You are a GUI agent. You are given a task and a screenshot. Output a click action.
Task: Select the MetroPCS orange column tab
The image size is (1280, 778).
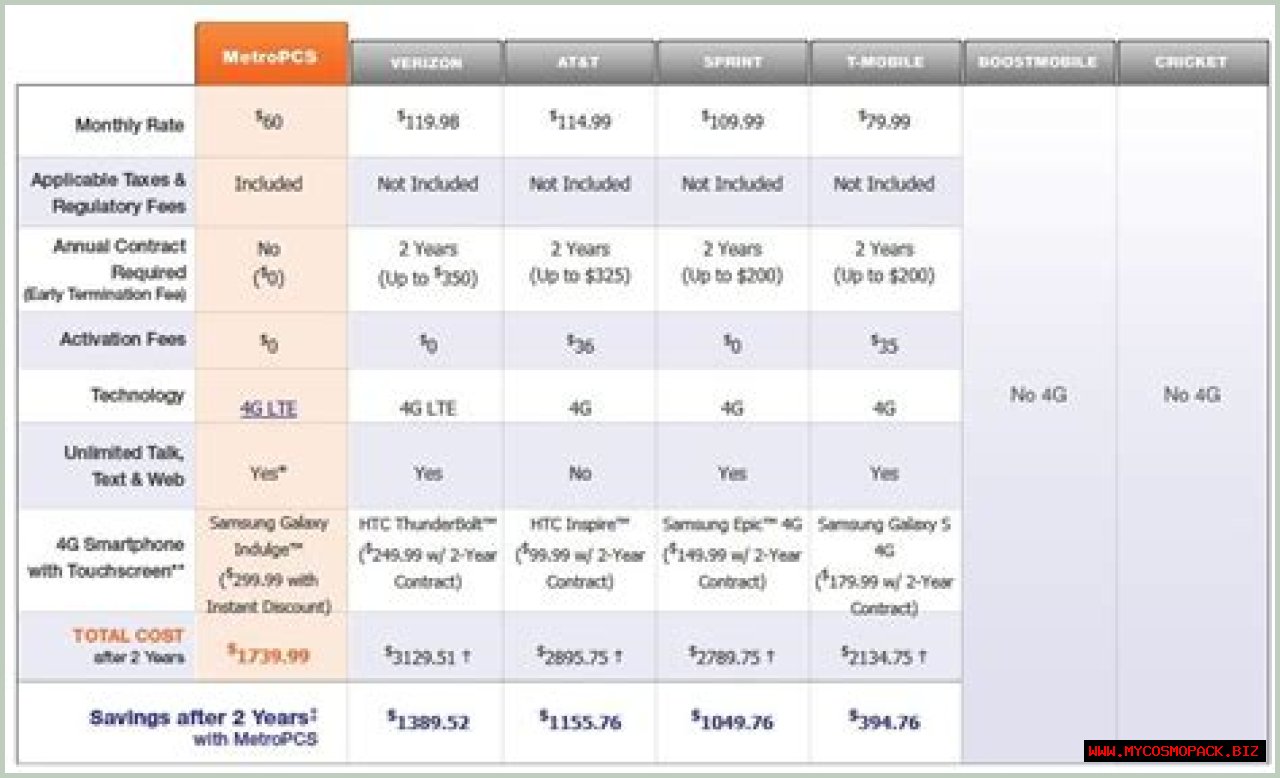click(x=271, y=56)
